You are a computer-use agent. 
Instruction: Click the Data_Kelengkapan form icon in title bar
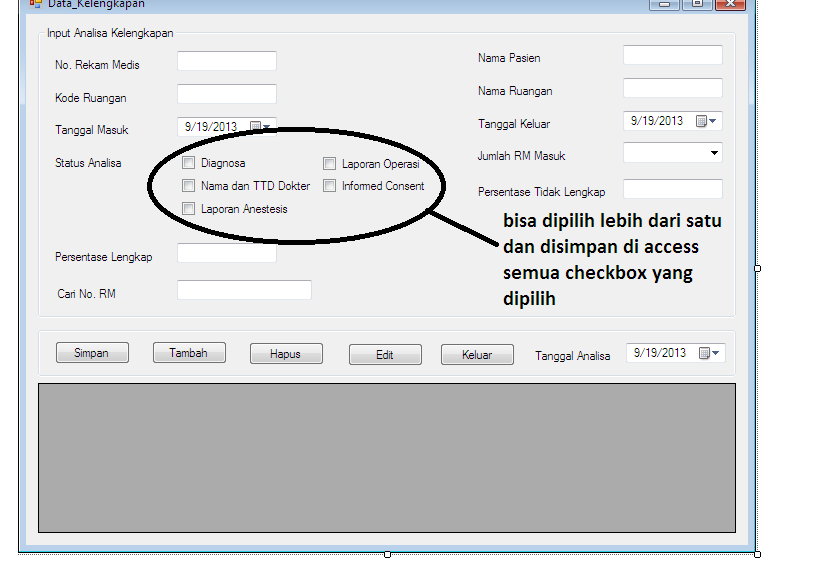[x=36, y=4]
